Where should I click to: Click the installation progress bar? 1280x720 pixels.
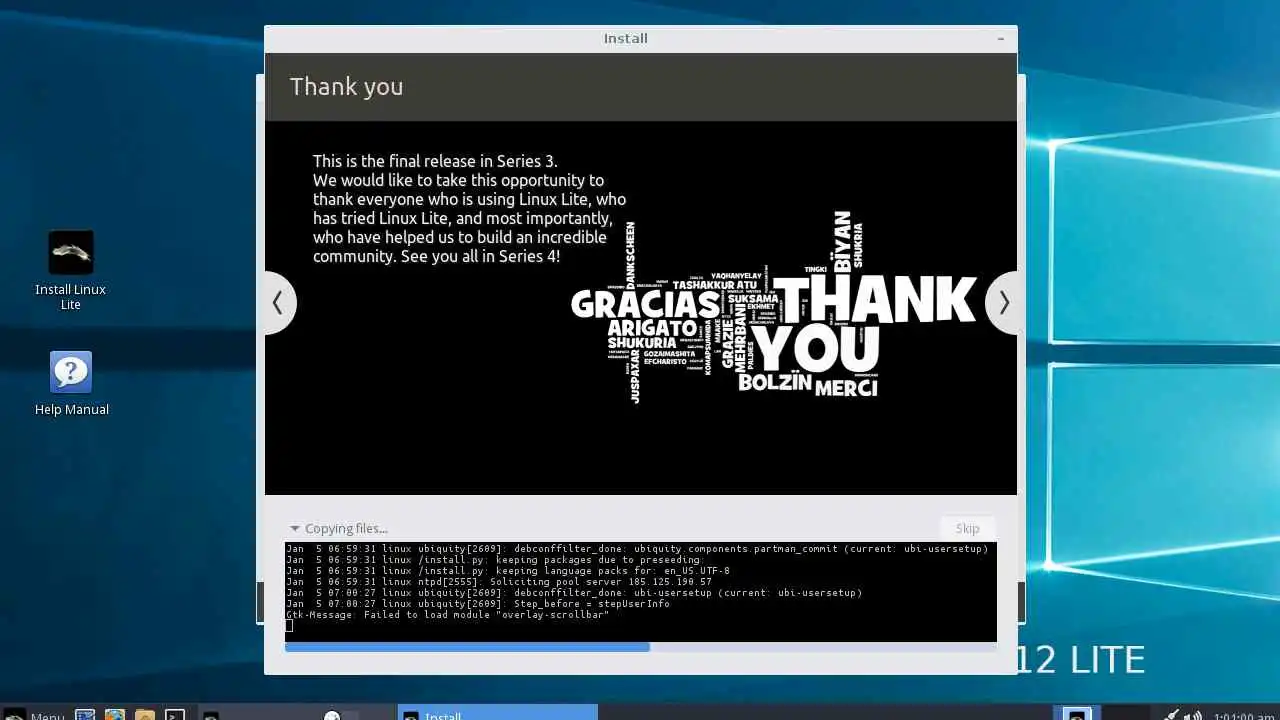click(x=640, y=647)
